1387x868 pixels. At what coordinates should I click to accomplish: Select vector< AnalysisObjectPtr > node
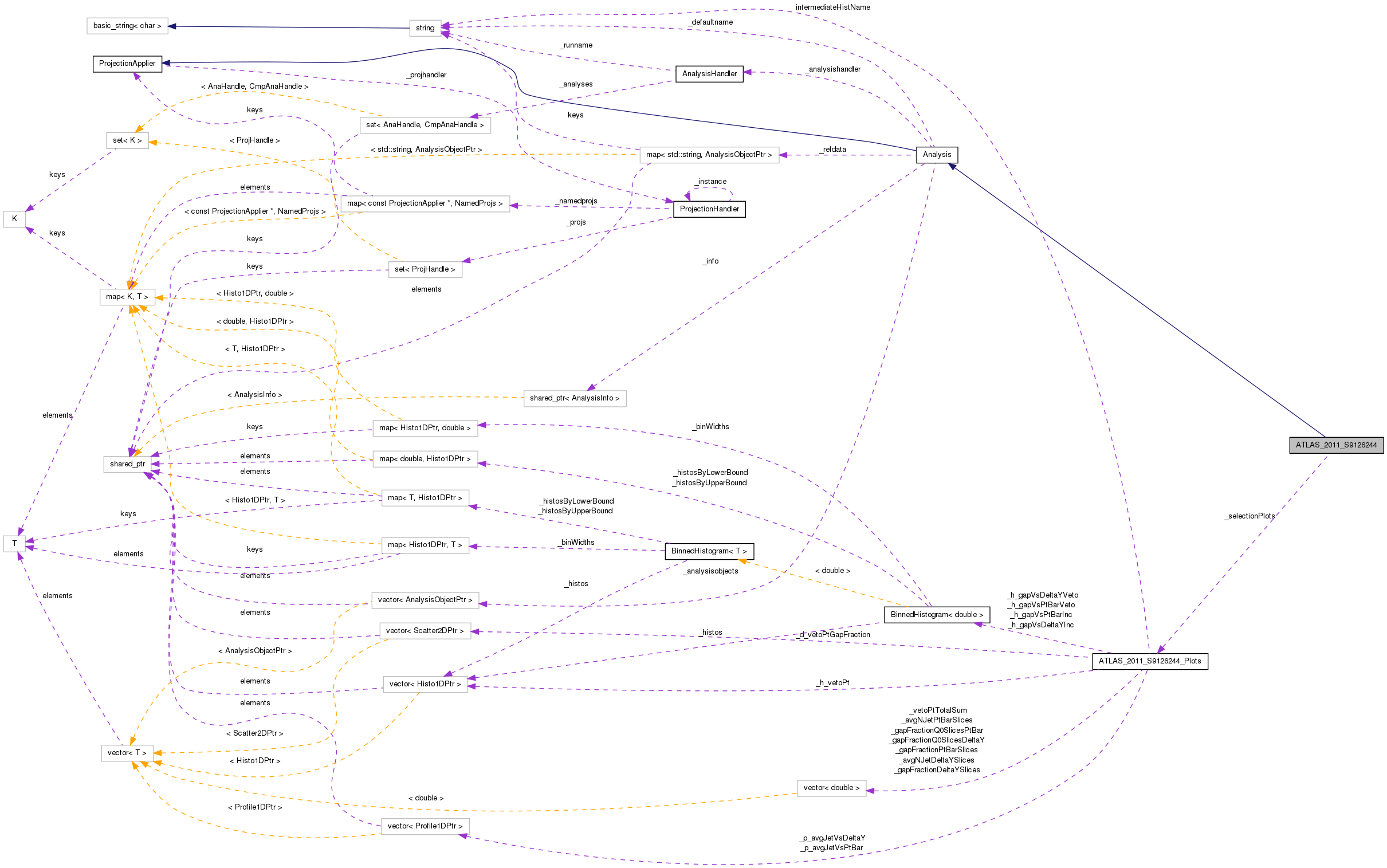coord(425,600)
